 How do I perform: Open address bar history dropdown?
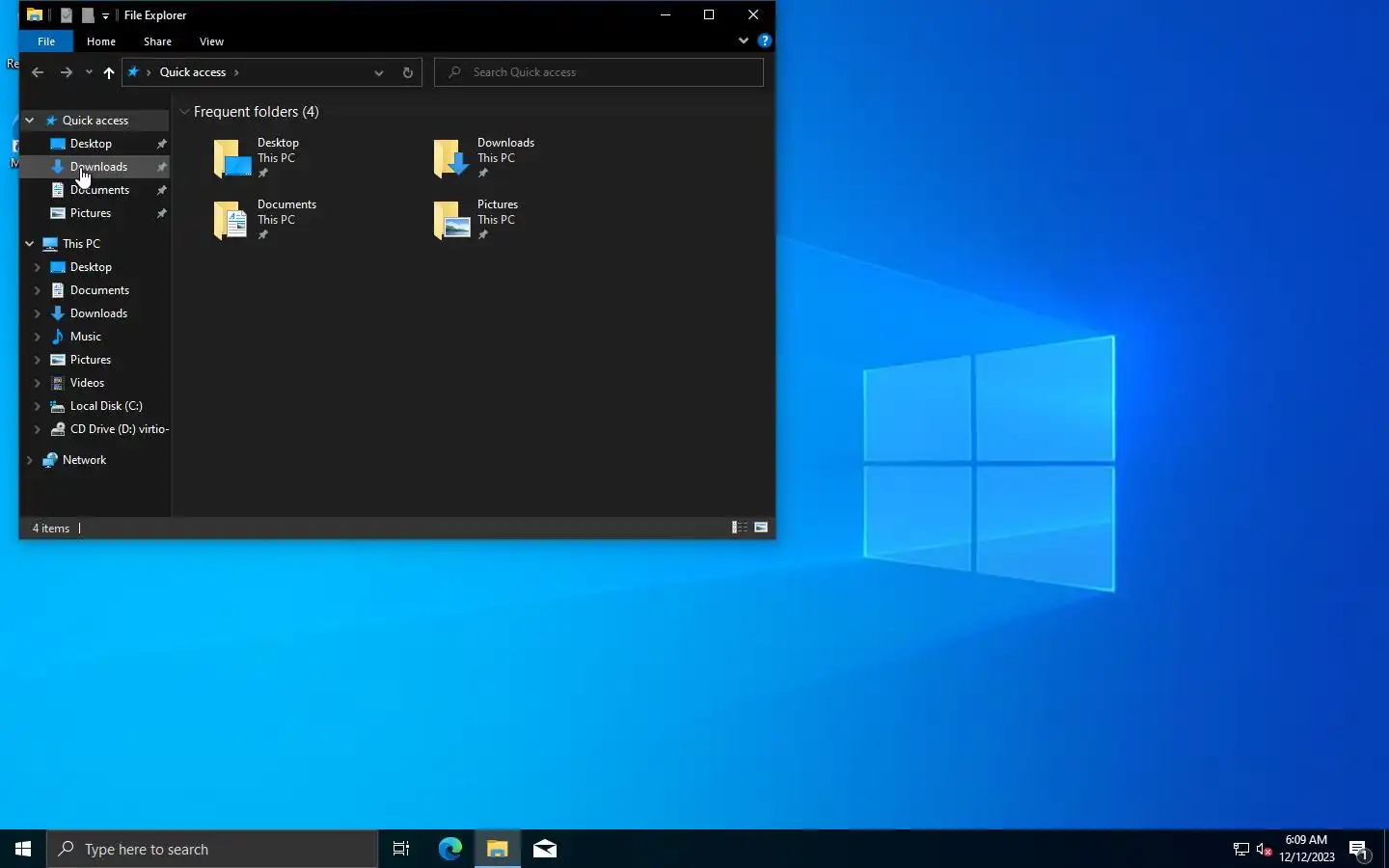pos(379,72)
